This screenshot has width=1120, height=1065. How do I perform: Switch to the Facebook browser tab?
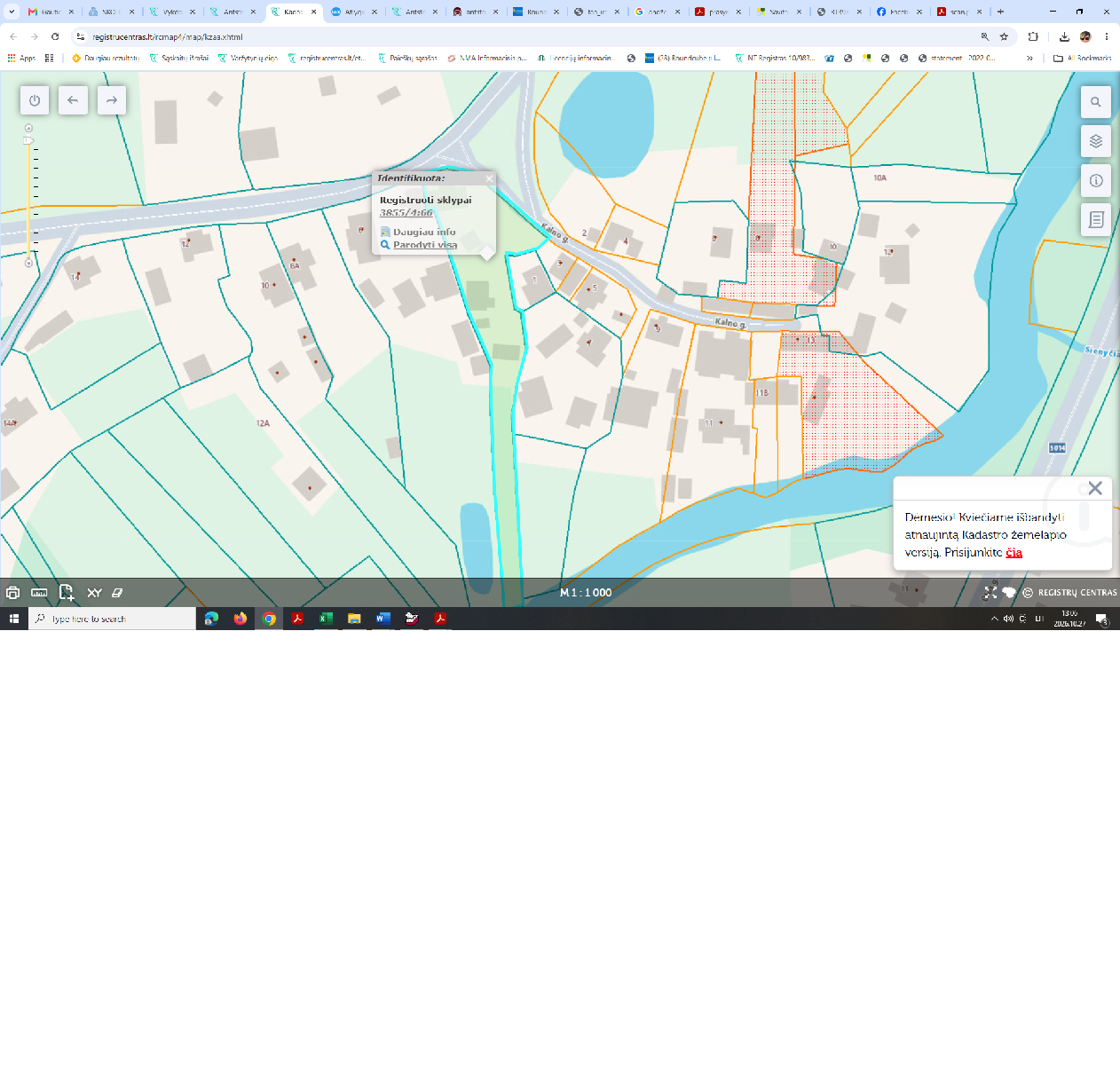pos(899,12)
